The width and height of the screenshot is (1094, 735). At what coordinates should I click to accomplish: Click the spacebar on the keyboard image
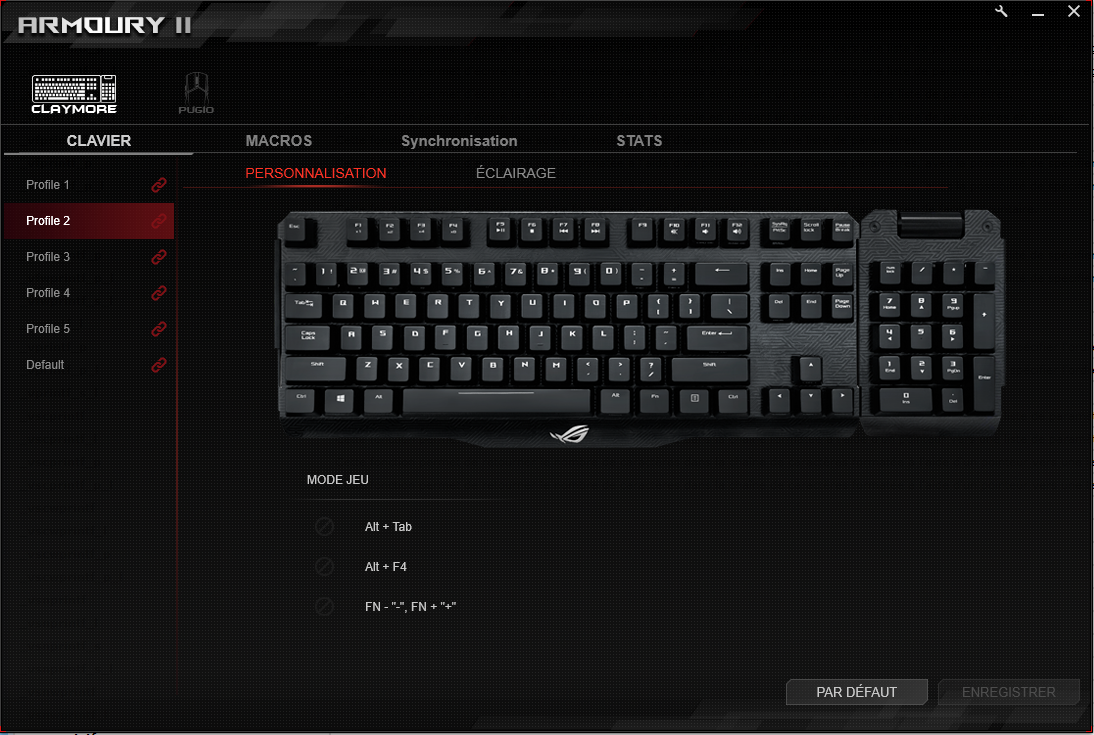[496, 401]
